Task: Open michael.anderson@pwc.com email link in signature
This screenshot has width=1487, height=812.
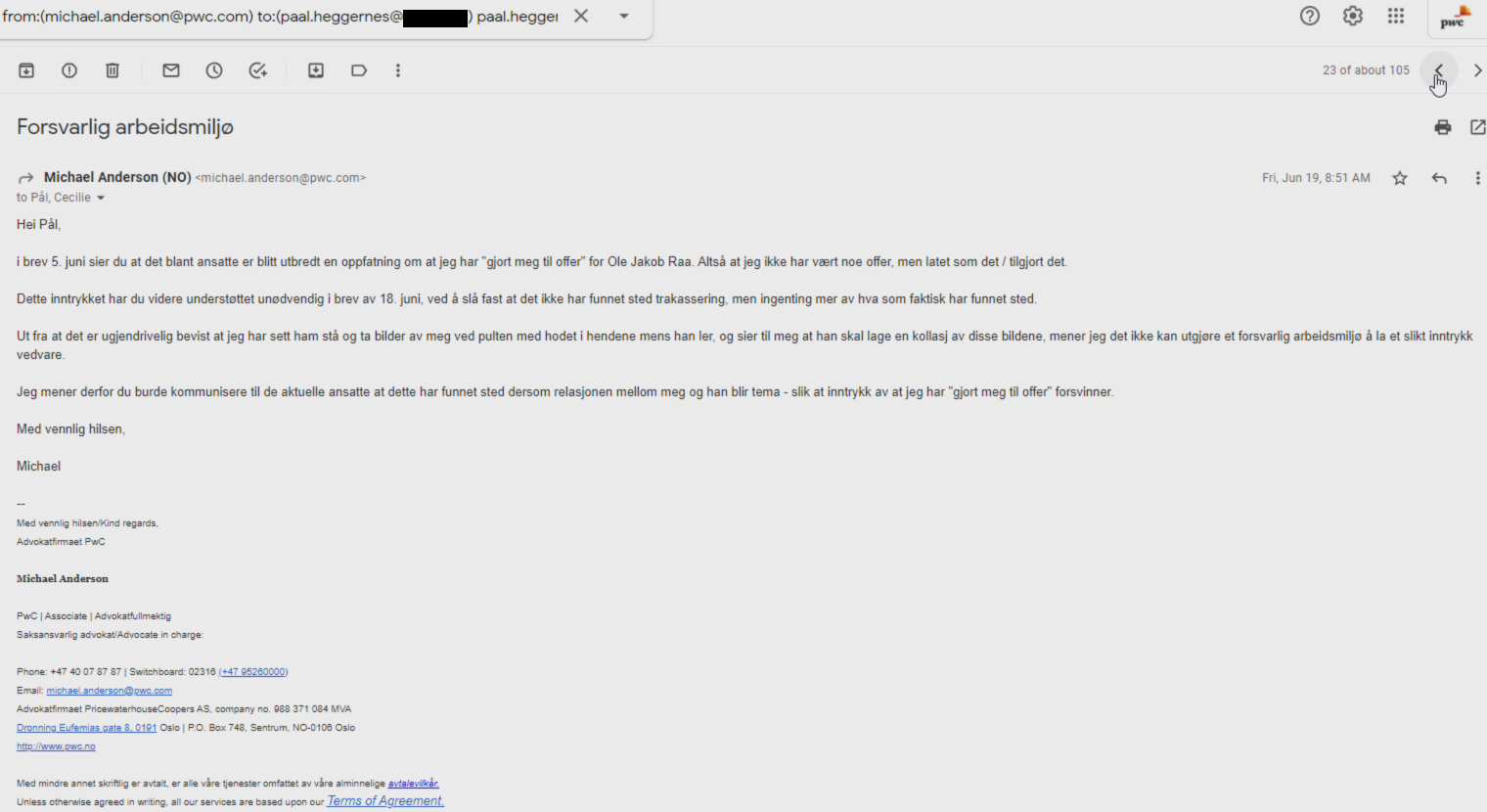Action: [x=110, y=691]
